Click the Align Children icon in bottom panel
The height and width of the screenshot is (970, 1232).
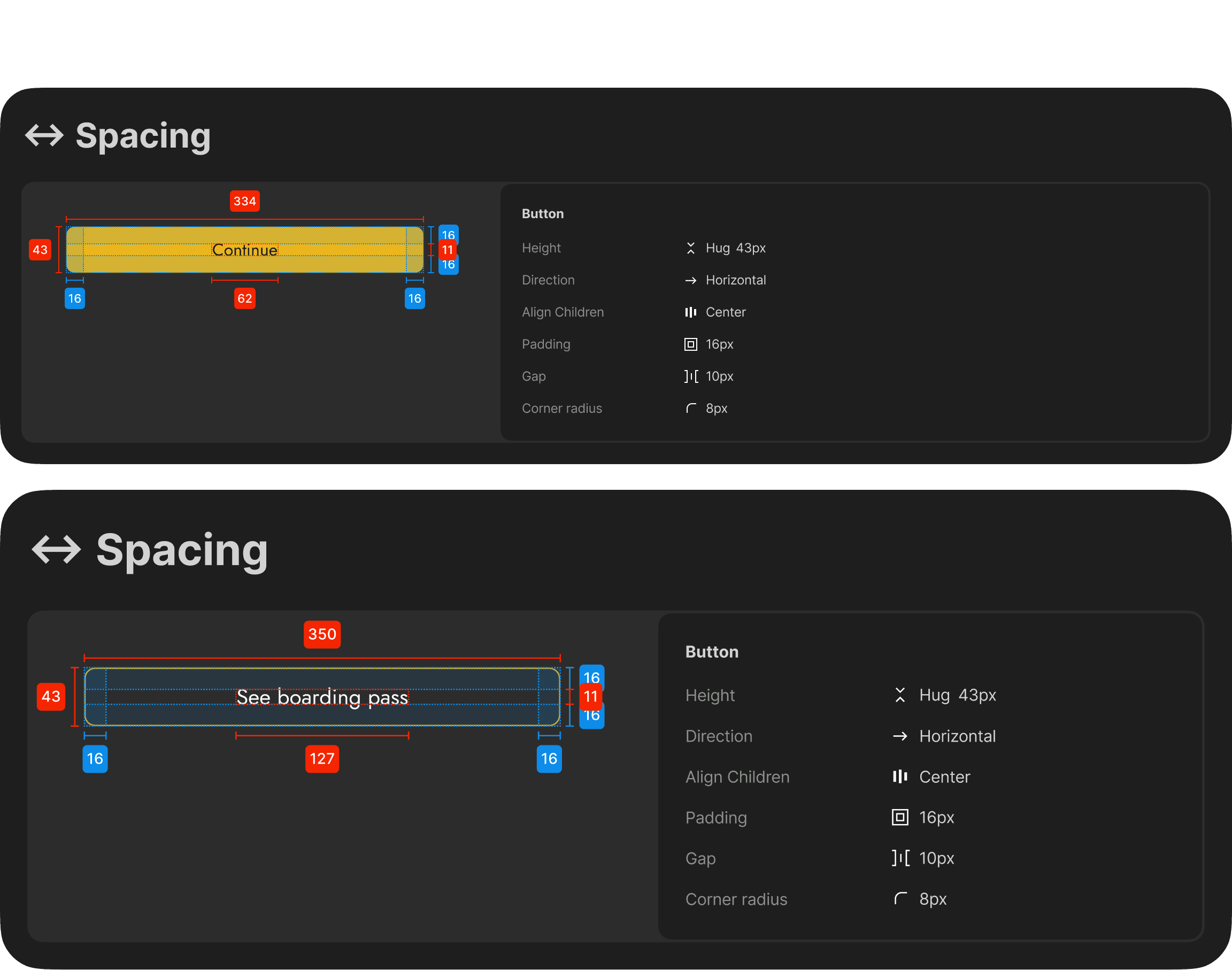click(x=900, y=777)
